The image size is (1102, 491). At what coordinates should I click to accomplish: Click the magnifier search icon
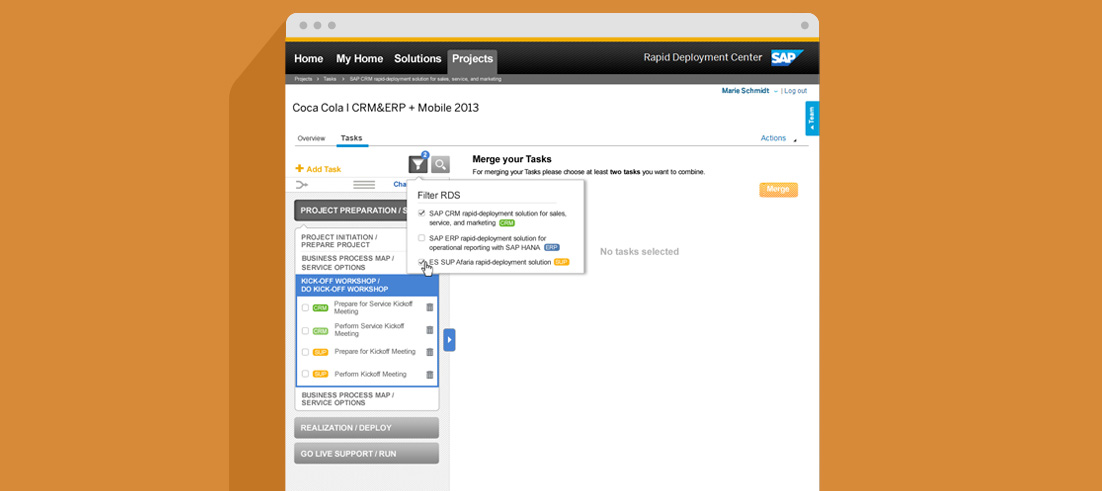click(441, 164)
